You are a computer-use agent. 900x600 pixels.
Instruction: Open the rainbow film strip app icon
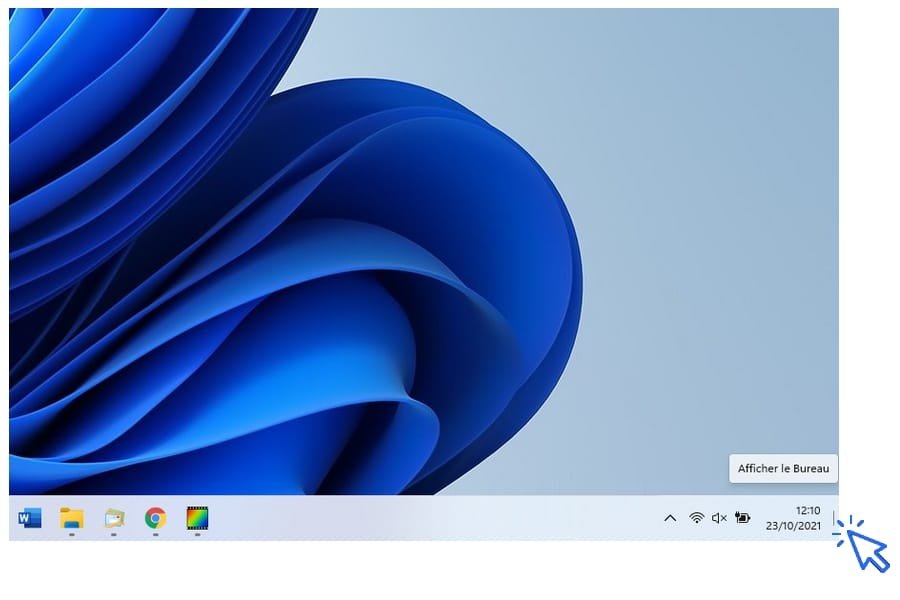pyautogui.click(x=197, y=518)
